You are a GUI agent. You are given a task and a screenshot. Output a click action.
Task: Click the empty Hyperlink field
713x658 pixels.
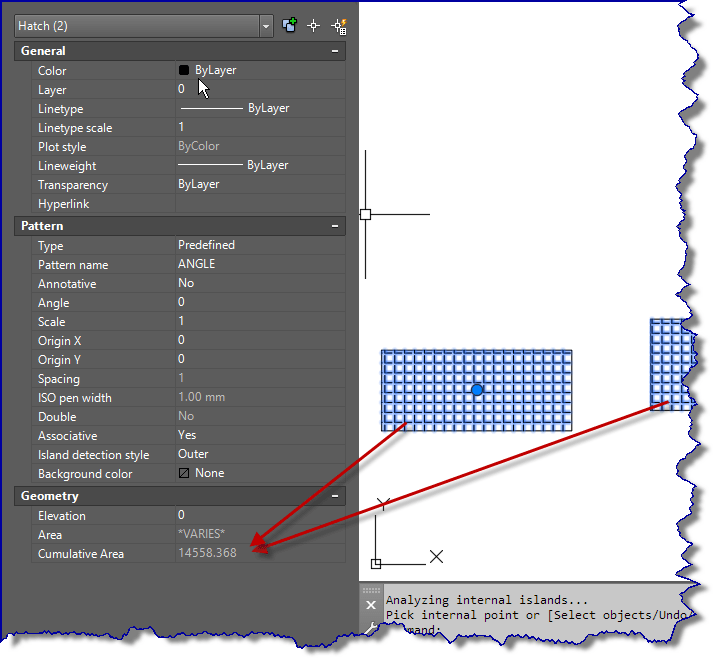[260, 203]
